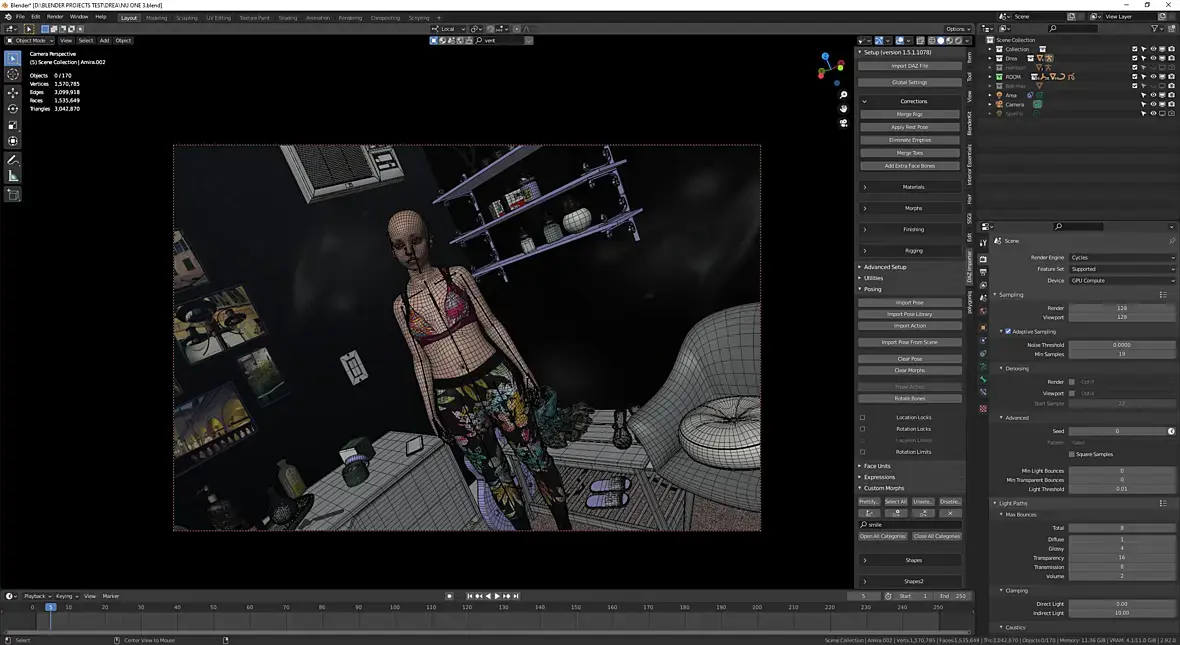Open the Render menu
This screenshot has height=645, width=1180.
point(55,17)
